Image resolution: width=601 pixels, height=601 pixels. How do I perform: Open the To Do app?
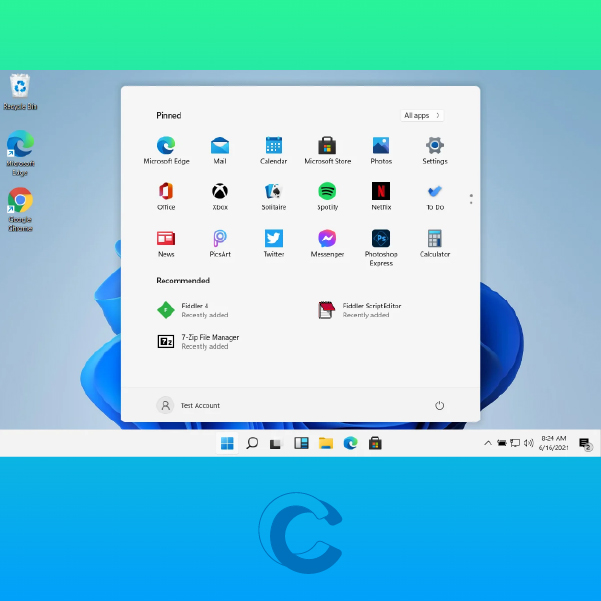pos(435,196)
